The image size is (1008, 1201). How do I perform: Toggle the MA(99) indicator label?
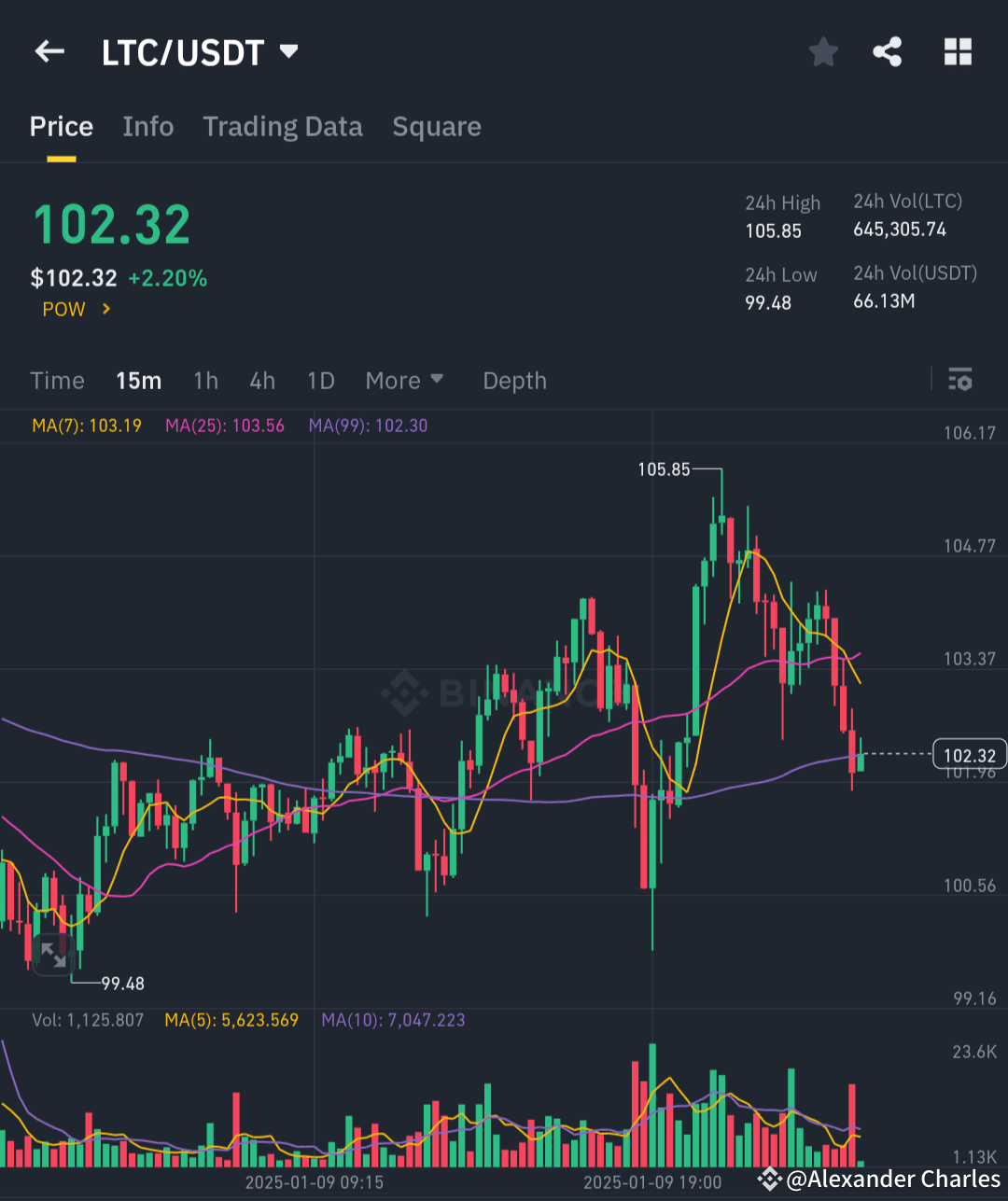tap(368, 425)
